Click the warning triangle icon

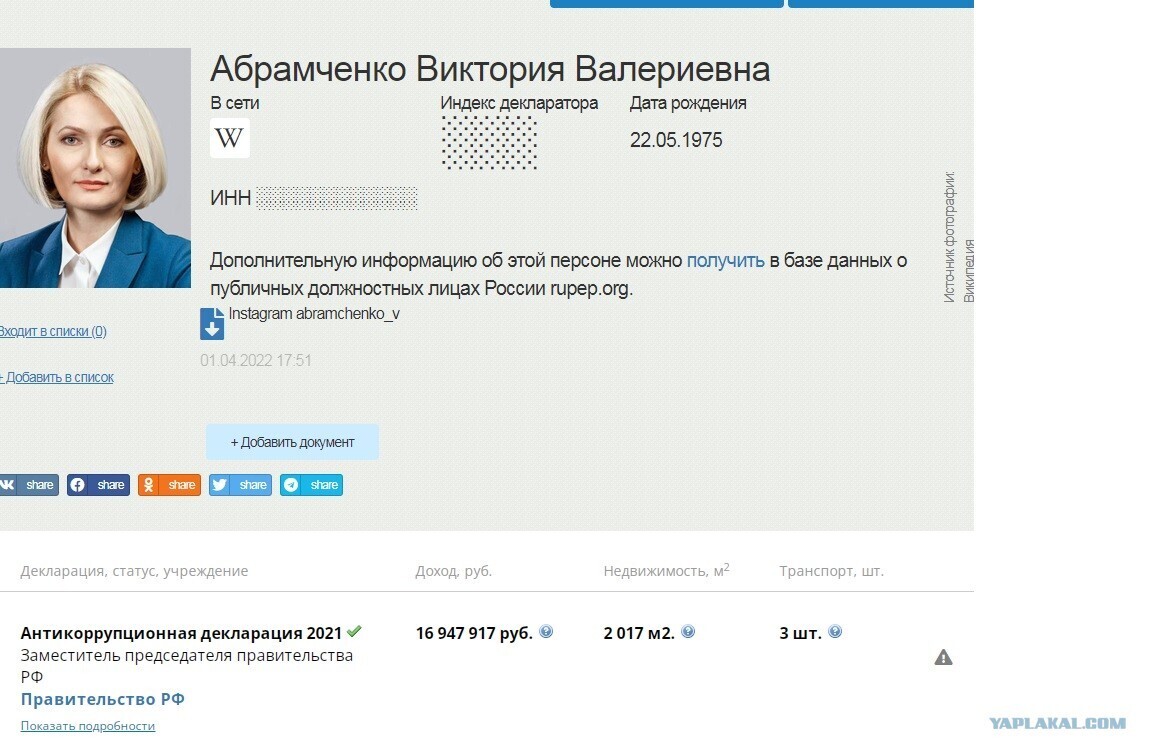pyautogui.click(x=944, y=658)
